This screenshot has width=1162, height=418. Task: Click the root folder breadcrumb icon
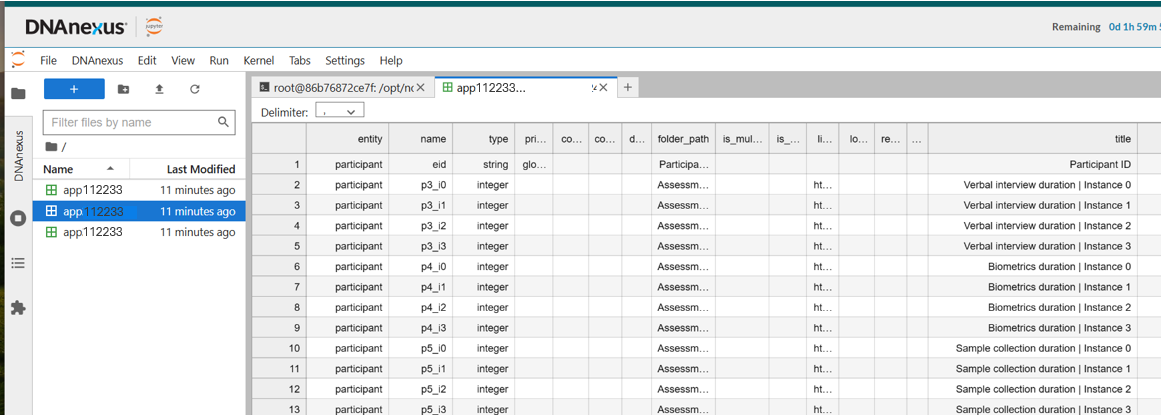52,147
